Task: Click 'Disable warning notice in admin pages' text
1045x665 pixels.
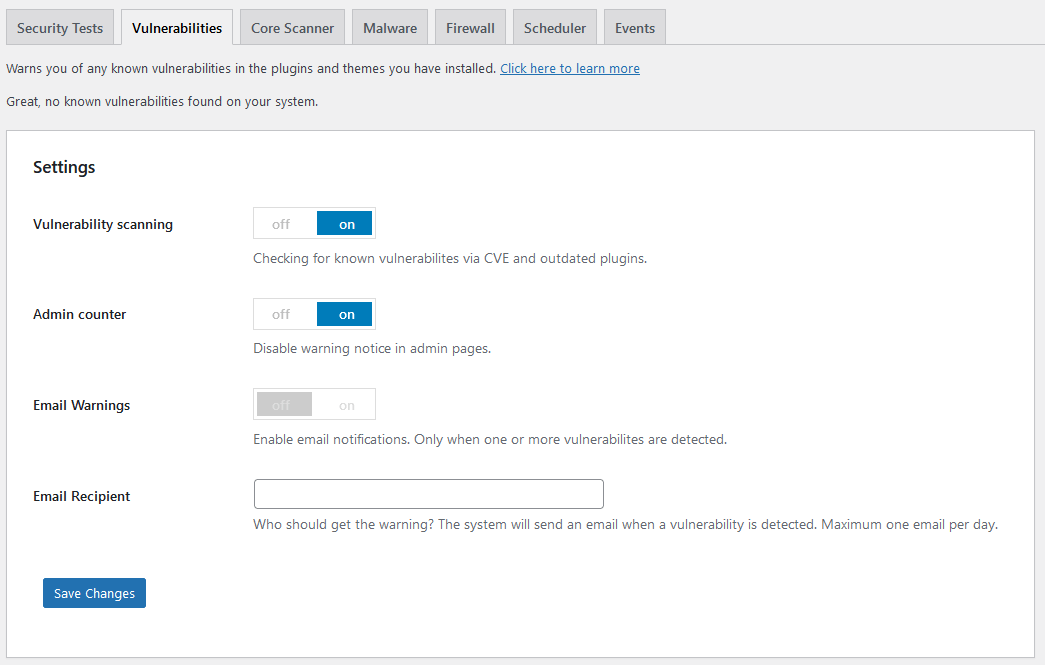Action: coord(372,348)
